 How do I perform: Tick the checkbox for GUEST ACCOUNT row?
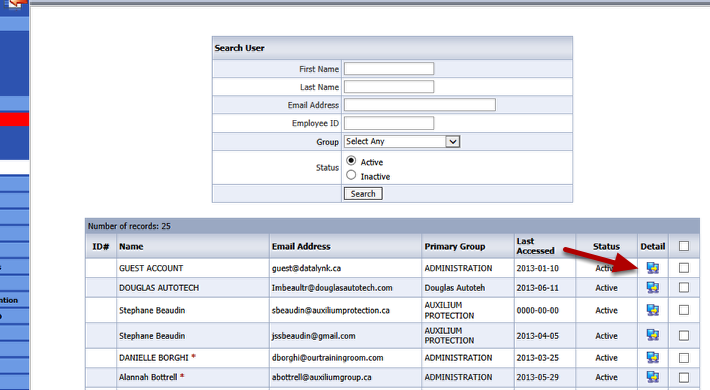click(684, 268)
